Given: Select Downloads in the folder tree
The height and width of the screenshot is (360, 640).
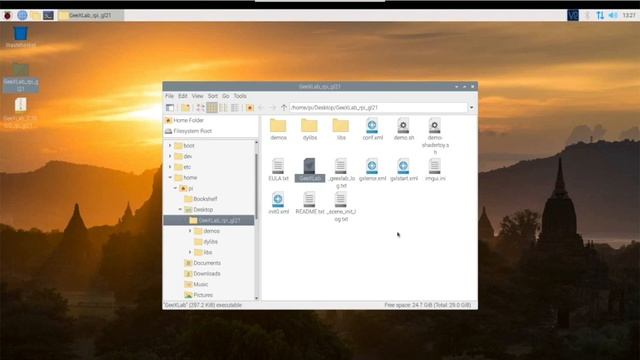Looking at the screenshot, I should click(x=202, y=273).
